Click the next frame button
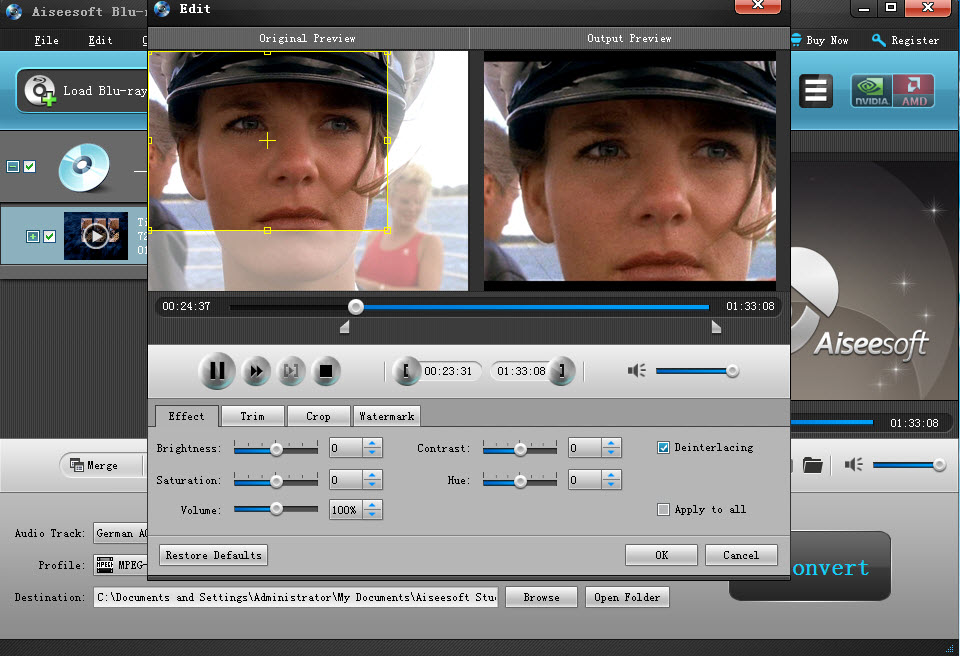 point(291,371)
